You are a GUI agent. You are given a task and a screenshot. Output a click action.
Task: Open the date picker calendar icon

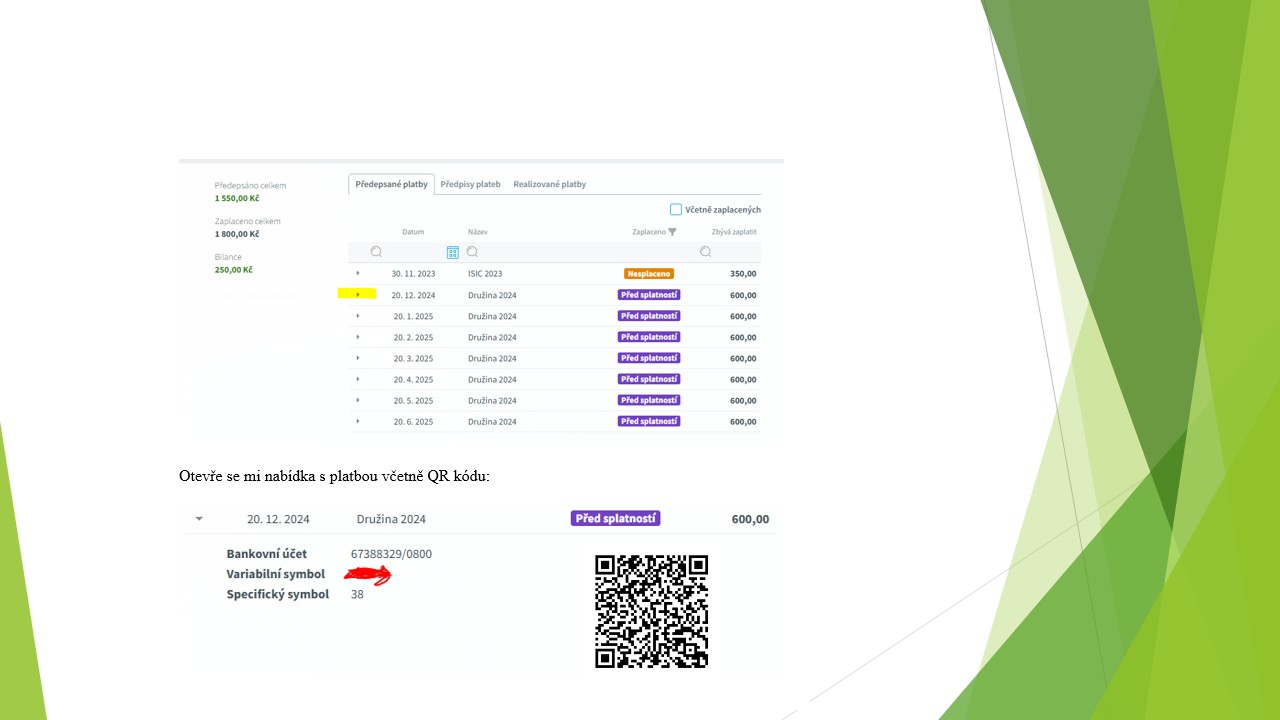pos(453,252)
